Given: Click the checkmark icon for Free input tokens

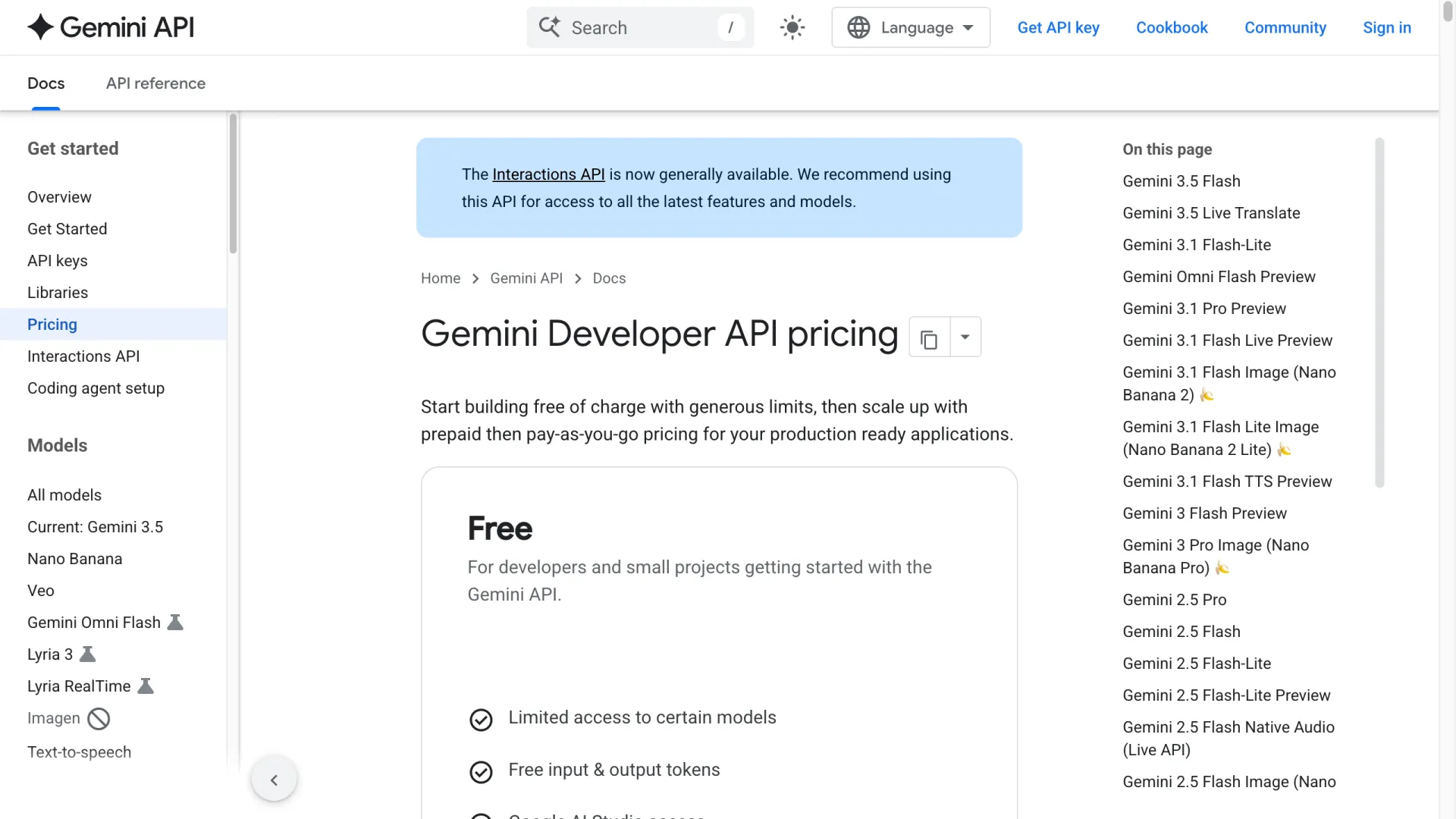Looking at the screenshot, I should pos(481,772).
